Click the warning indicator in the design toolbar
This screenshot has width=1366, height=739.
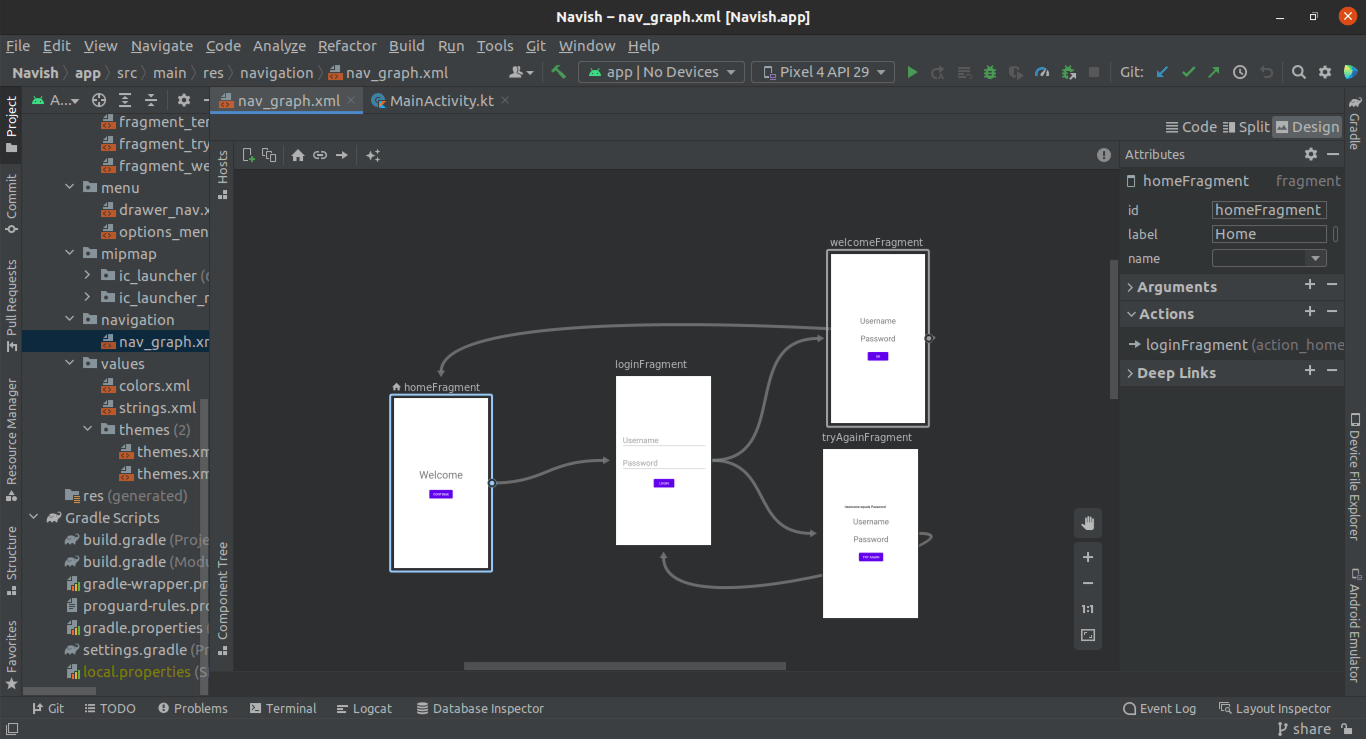point(1104,155)
